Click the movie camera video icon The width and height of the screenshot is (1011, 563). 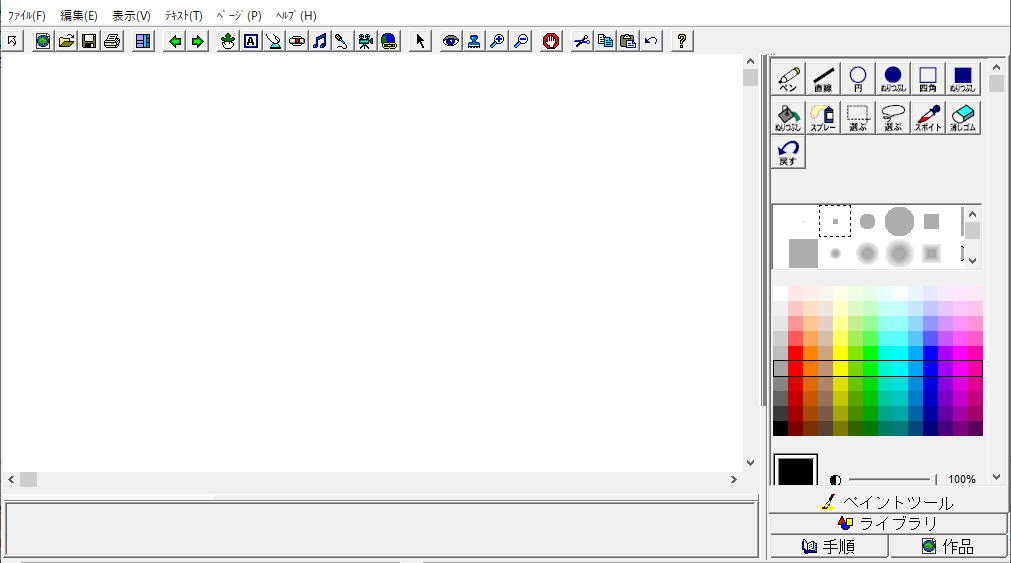pos(366,41)
